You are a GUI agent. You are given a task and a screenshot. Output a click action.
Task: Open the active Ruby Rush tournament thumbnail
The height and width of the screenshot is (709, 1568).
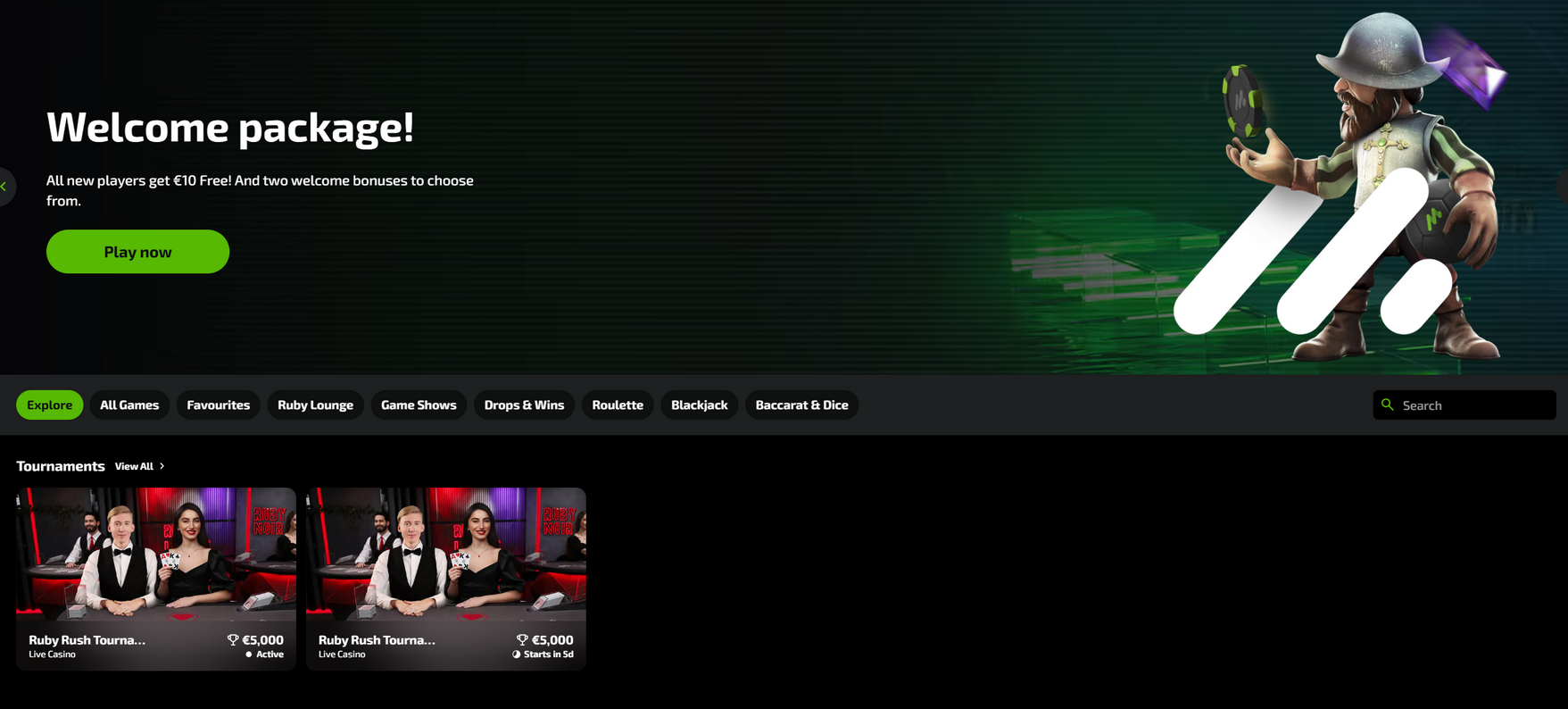pyautogui.click(x=156, y=554)
